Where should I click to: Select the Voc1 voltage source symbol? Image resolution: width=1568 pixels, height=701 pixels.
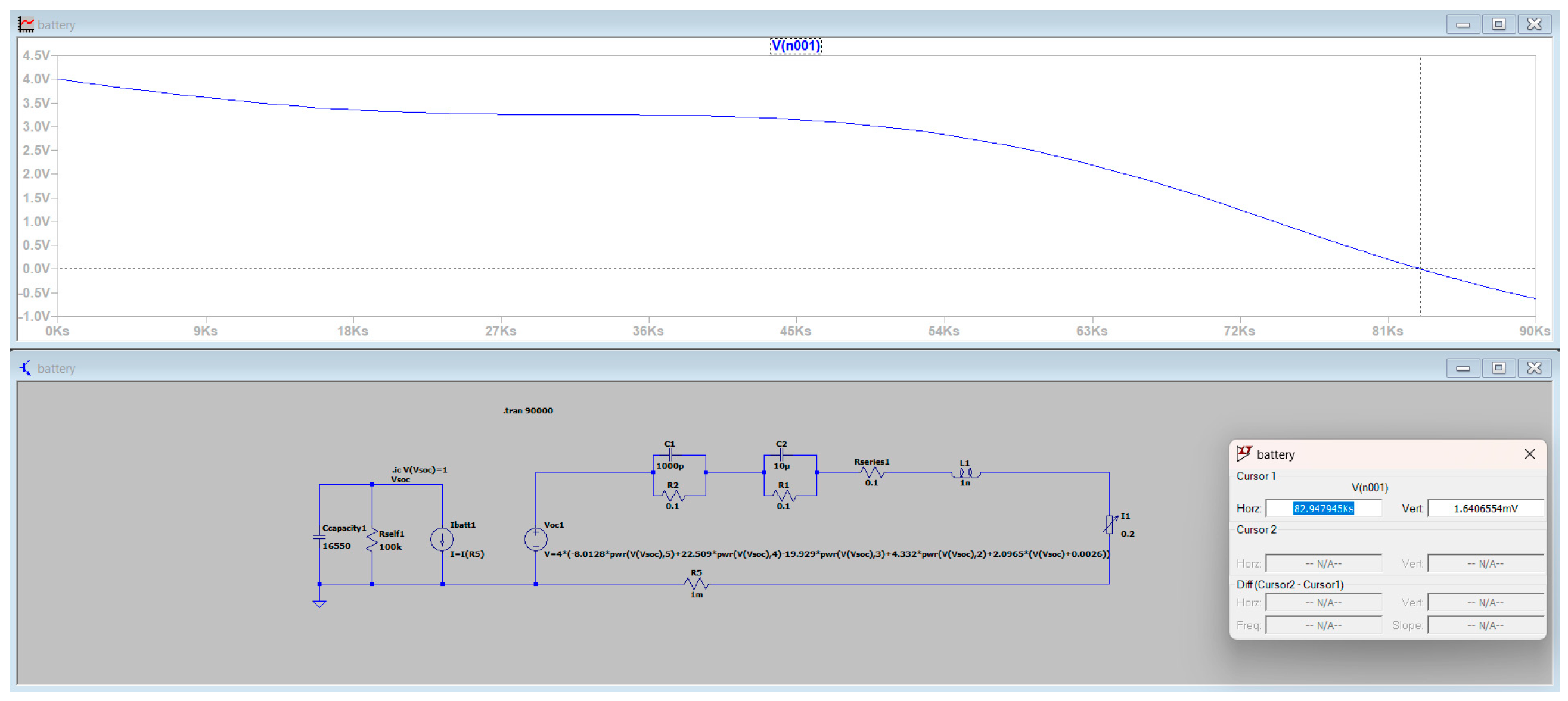(535, 539)
